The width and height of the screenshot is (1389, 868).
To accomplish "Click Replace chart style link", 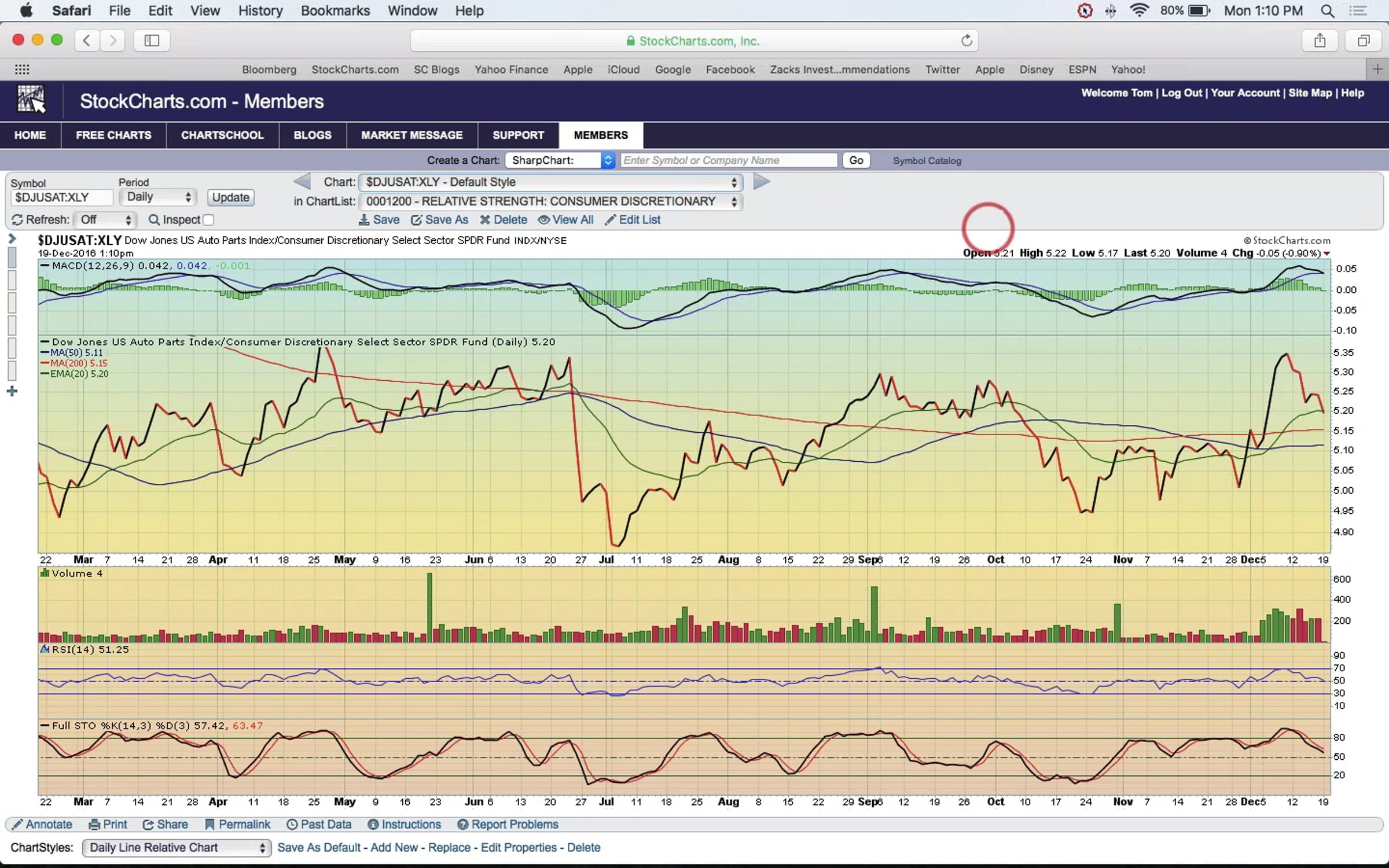I will [450, 848].
